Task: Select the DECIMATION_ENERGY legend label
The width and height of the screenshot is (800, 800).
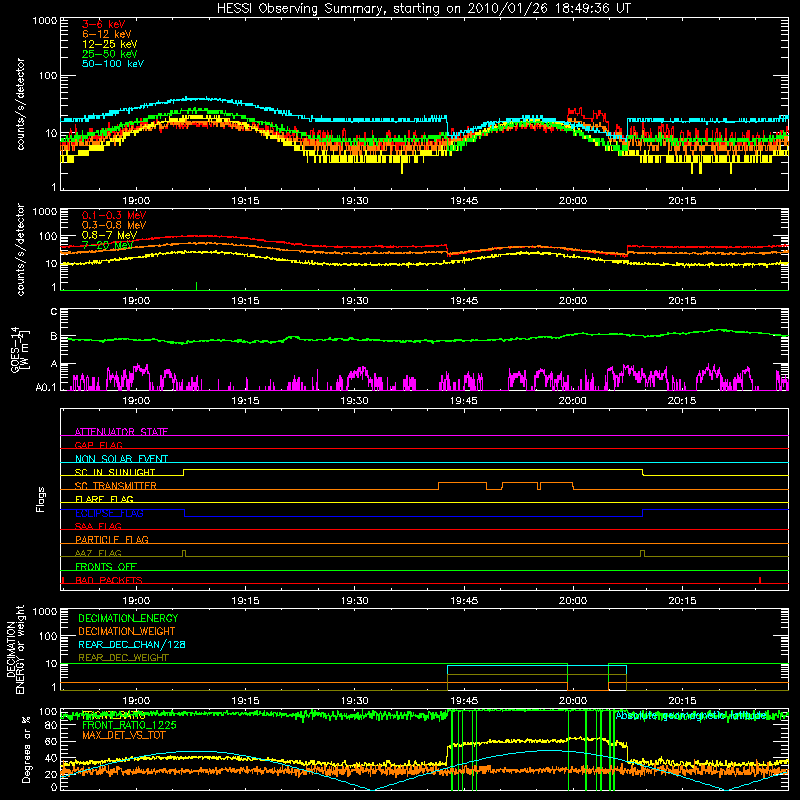Action: click(128, 618)
